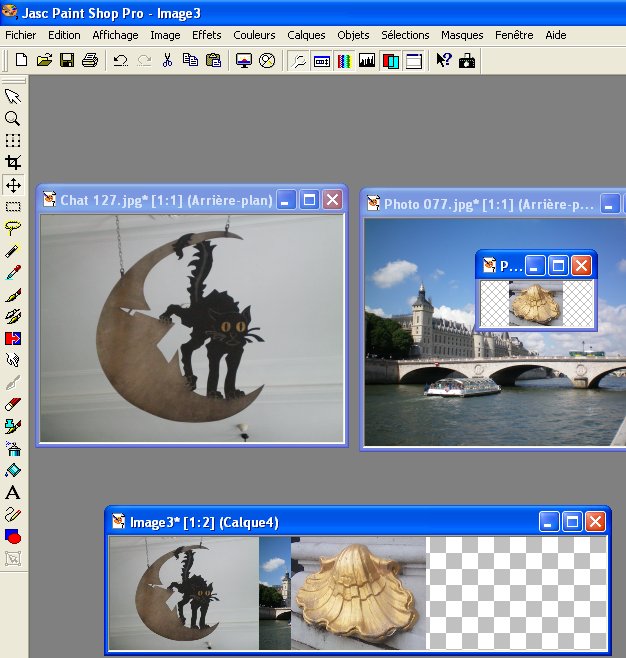Click the golden shell layer in Image3
626x658 pixels.
coord(358,593)
